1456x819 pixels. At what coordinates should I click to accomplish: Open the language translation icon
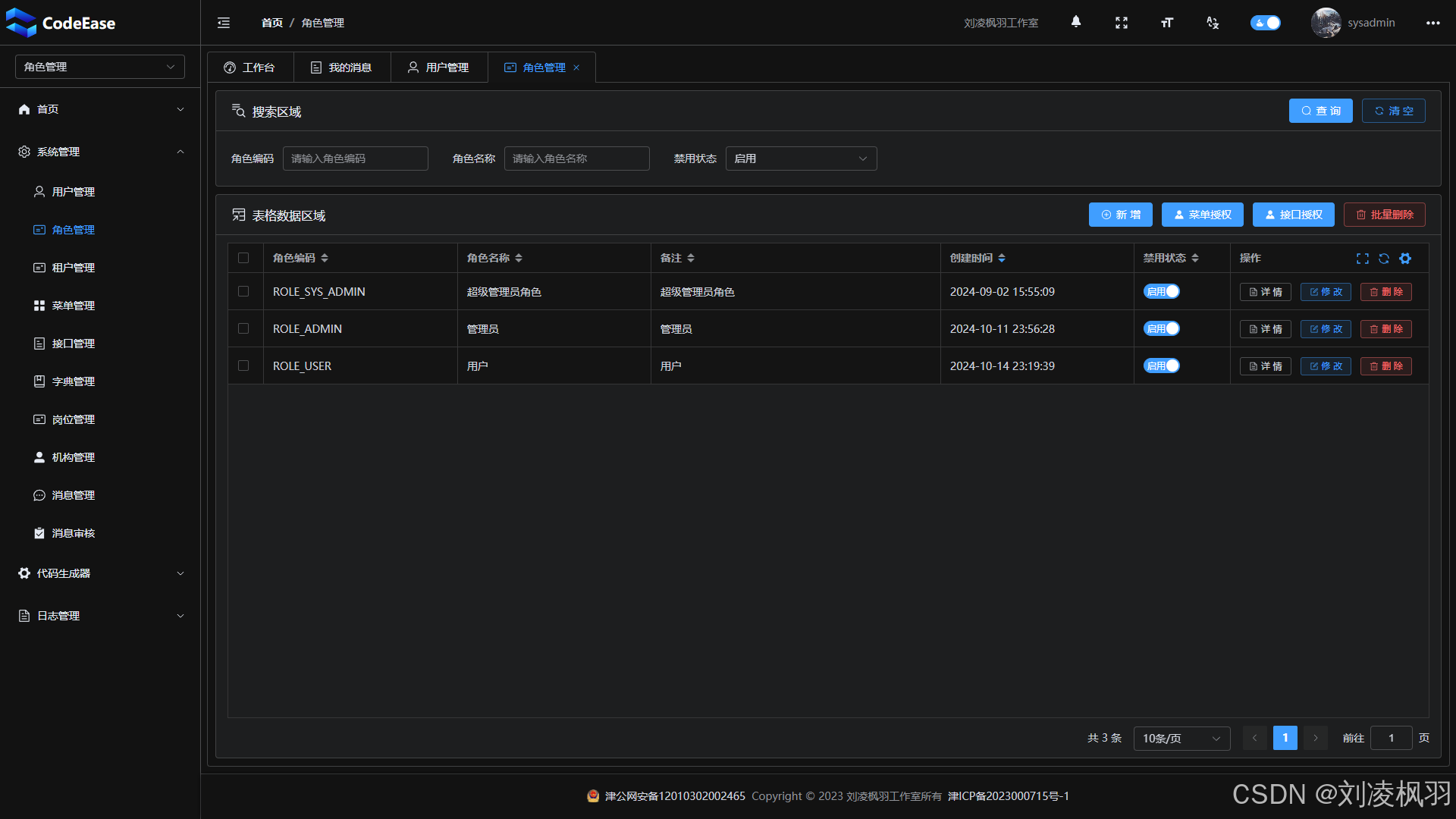pyautogui.click(x=1212, y=23)
